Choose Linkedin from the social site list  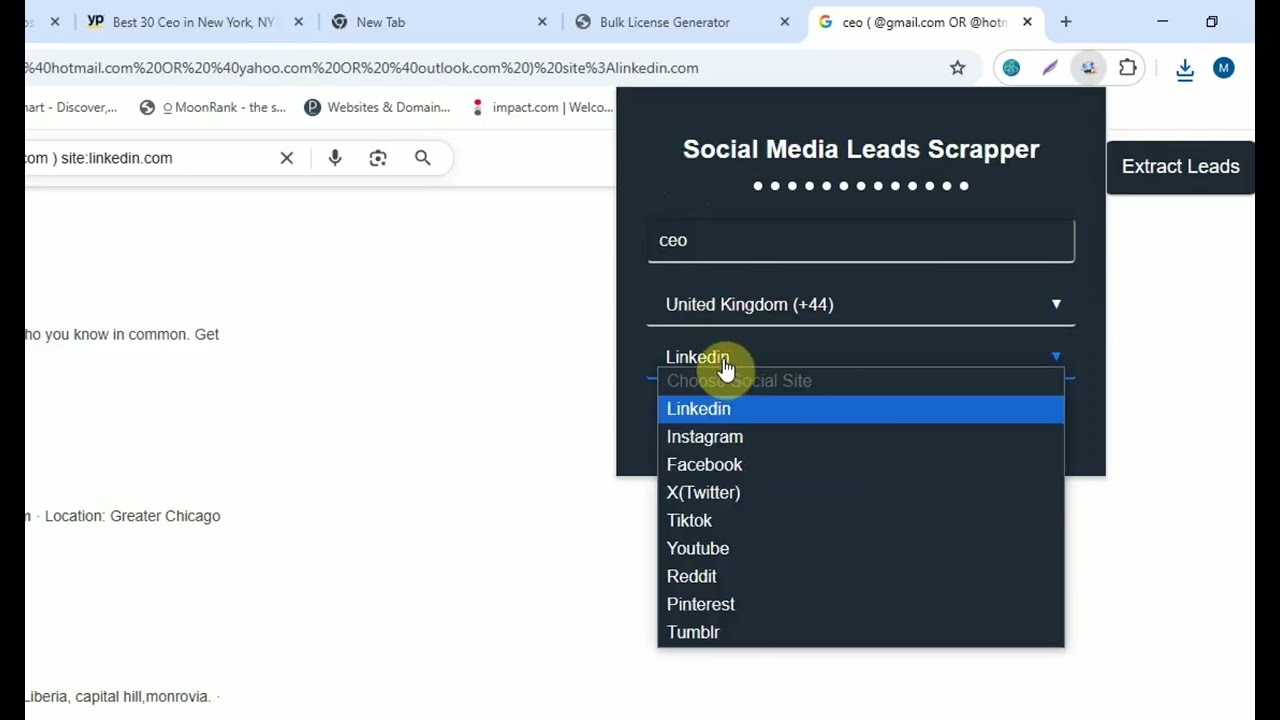861,409
